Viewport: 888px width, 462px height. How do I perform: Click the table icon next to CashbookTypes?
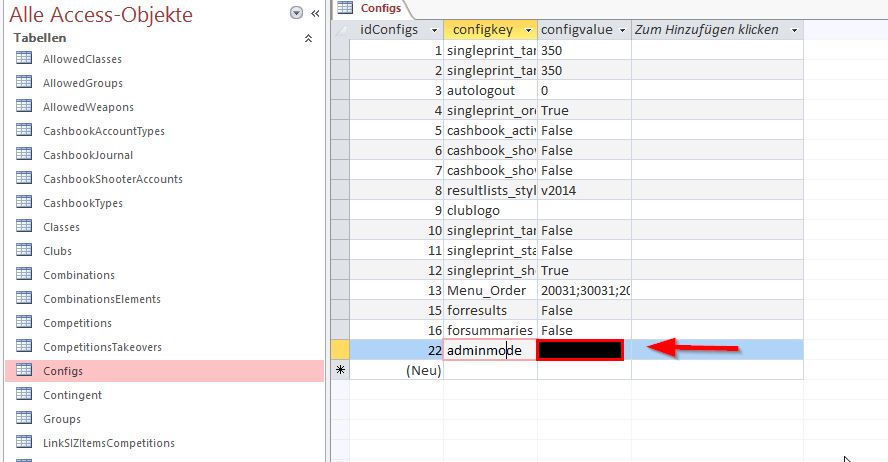pos(24,203)
